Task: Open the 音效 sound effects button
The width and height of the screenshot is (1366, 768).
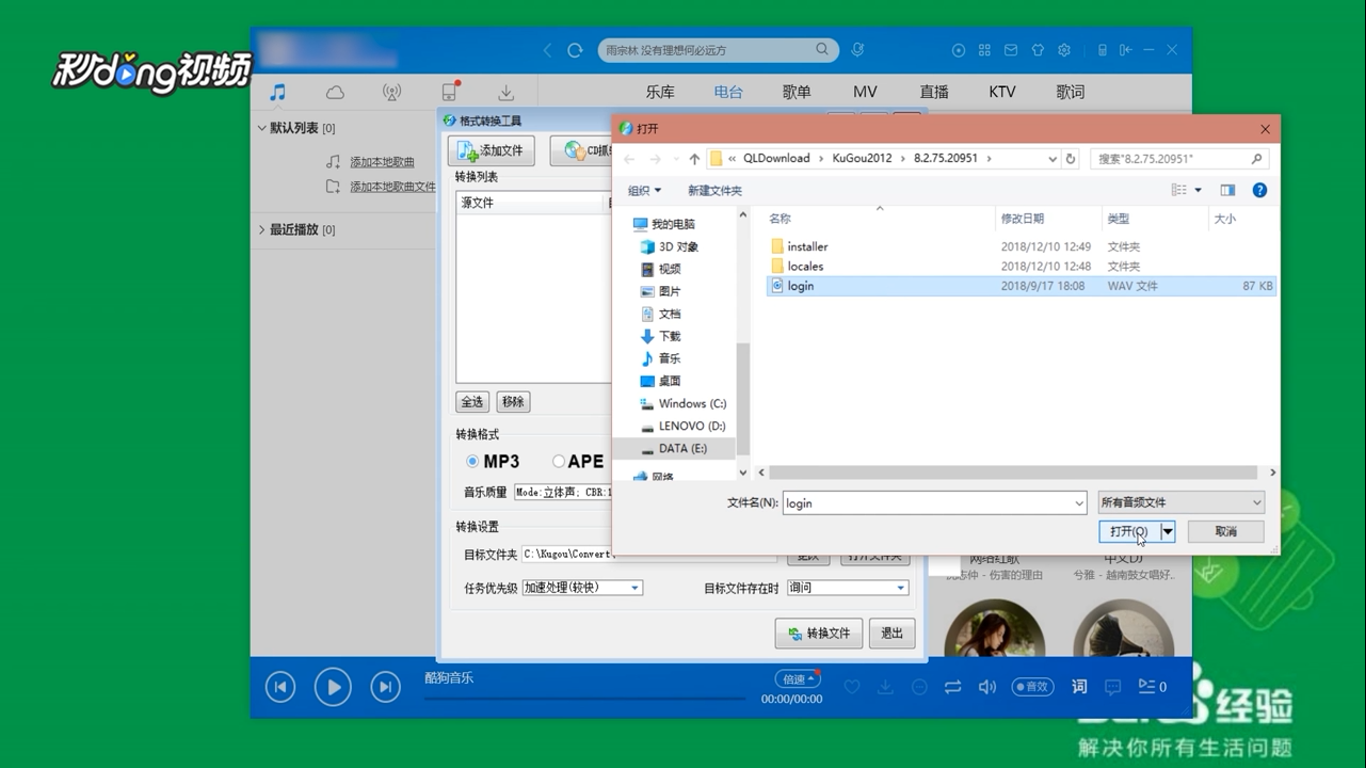Action: coord(1033,687)
